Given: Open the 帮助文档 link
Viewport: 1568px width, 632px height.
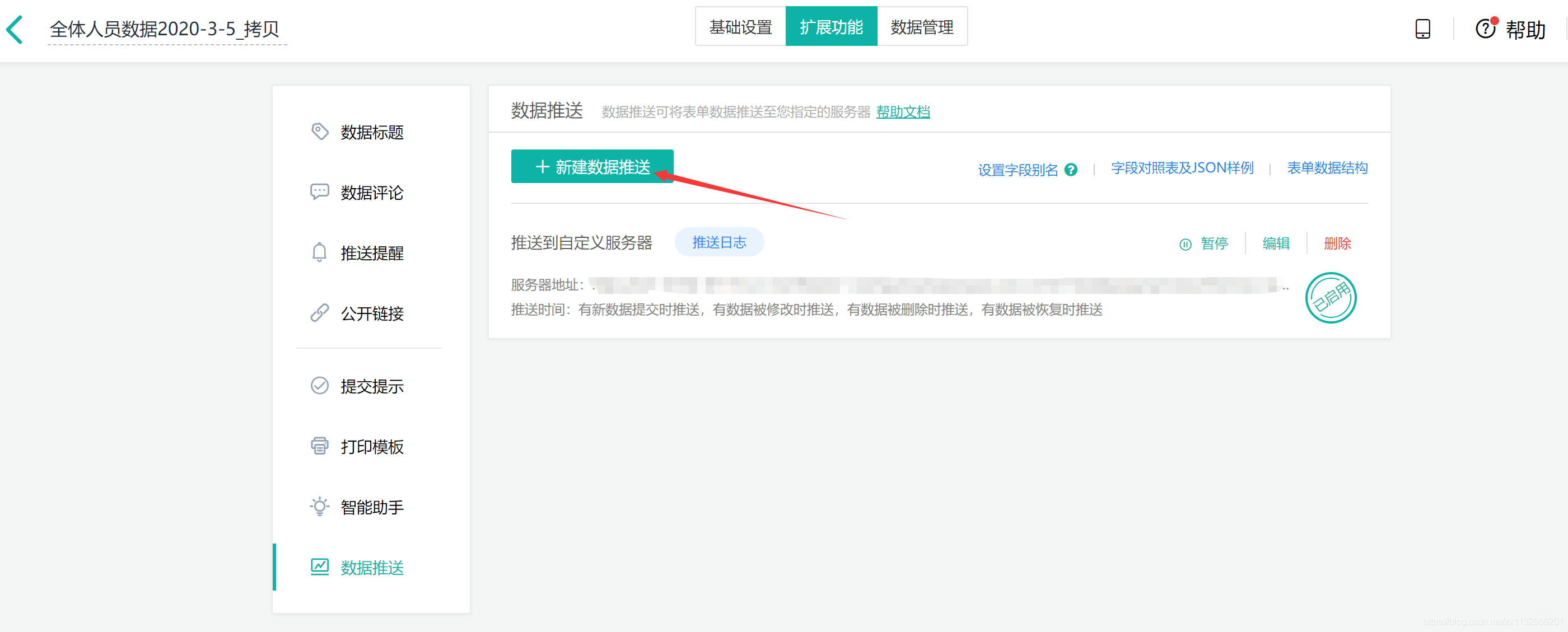Looking at the screenshot, I should pyautogui.click(x=903, y=112).
